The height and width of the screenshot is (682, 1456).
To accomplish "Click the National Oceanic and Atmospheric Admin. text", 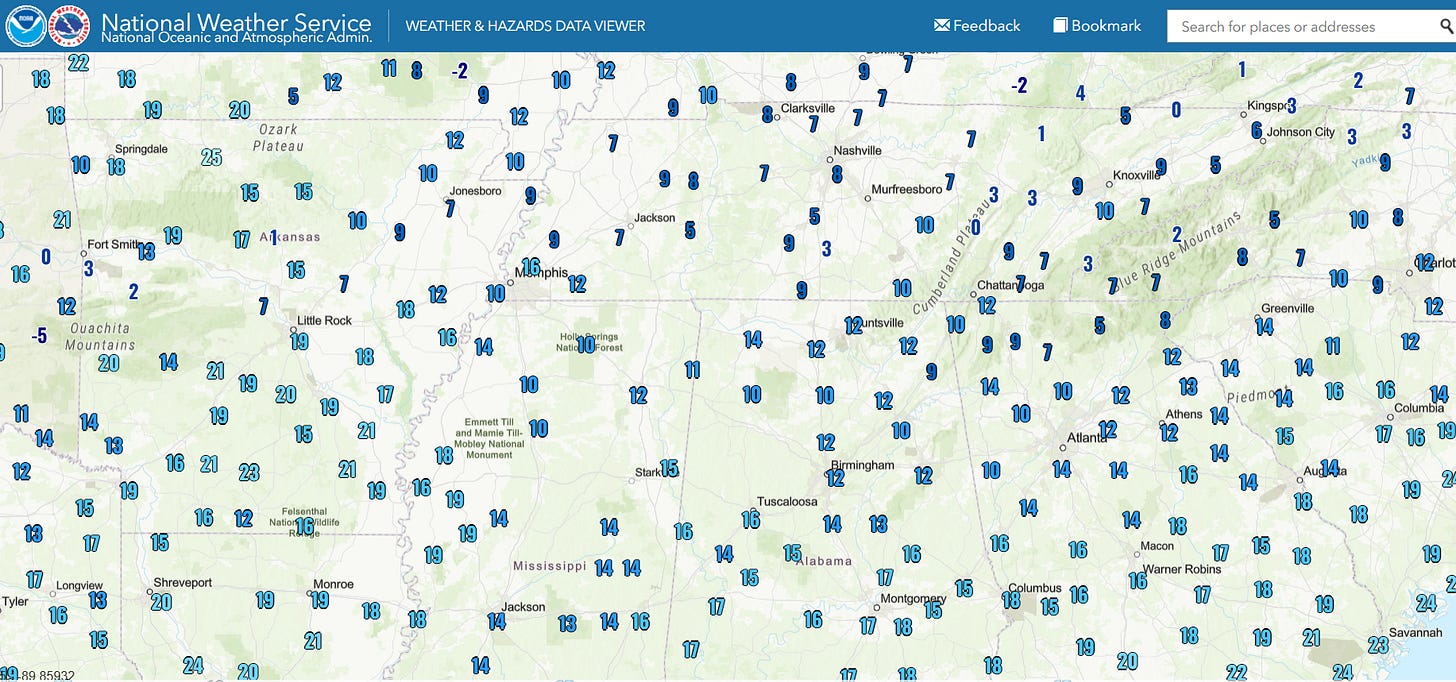I will [236, 38].
